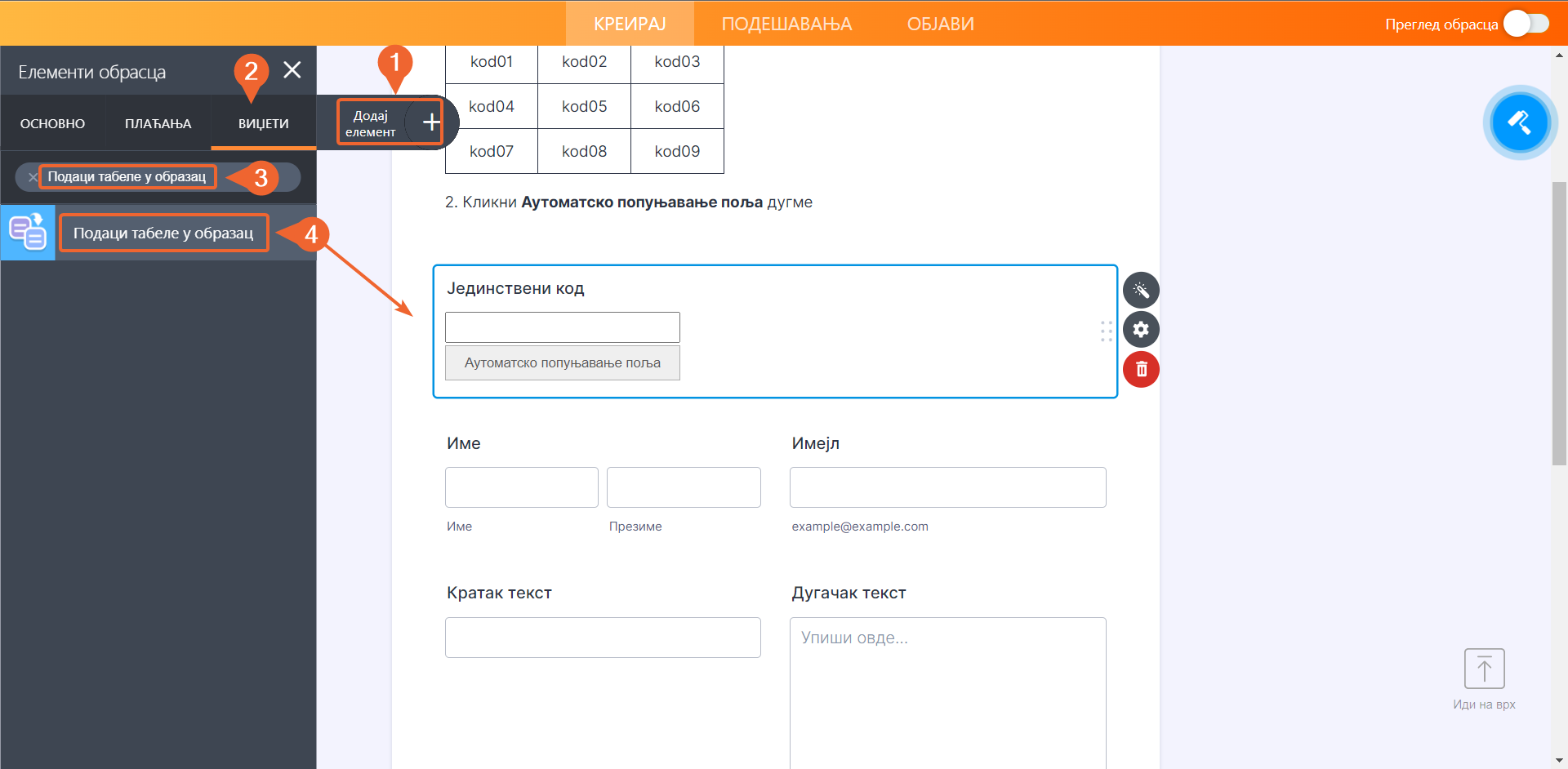Click the Елементи обрасца panel title

(92, 72)
